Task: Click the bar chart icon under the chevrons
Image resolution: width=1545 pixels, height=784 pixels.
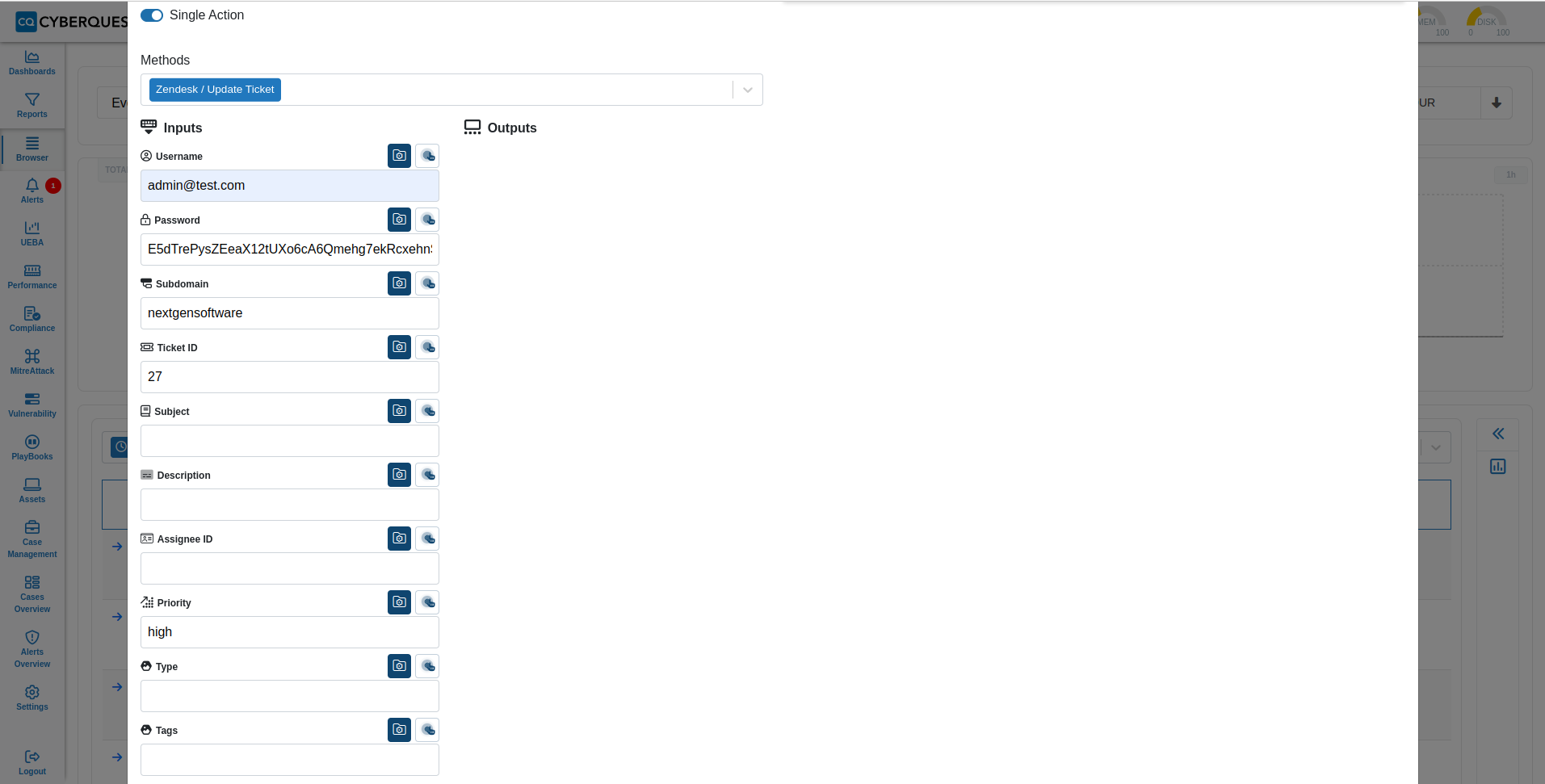Action: click(x=1498, y=466)
